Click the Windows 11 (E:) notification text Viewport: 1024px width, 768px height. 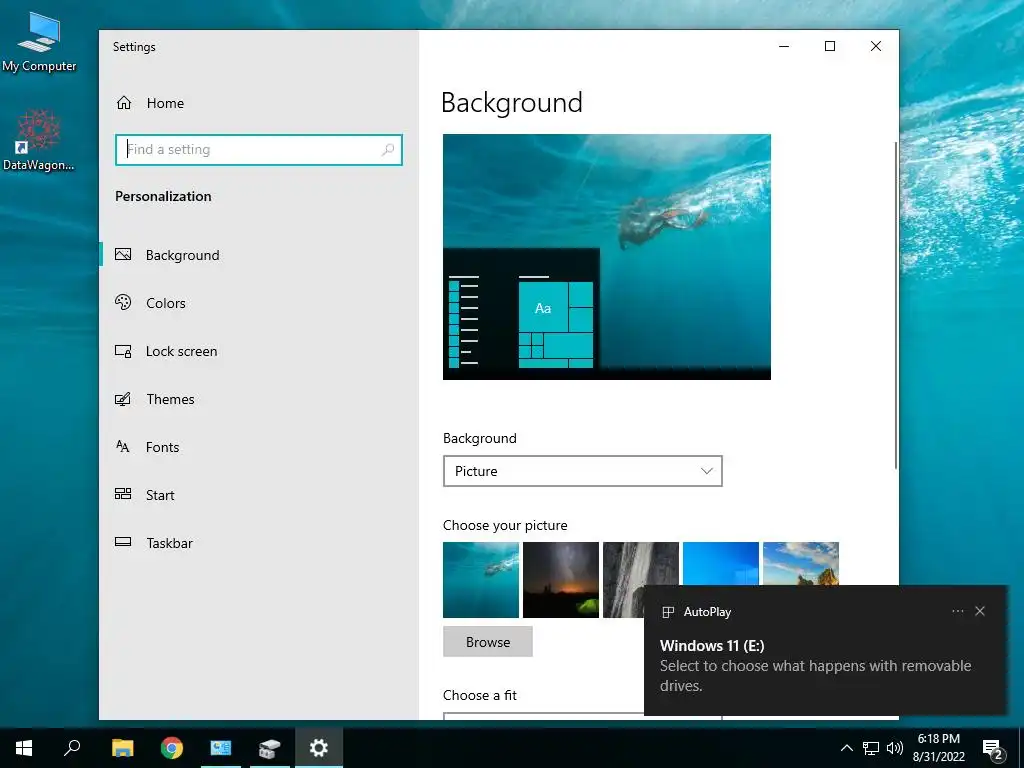pos(712,646)
